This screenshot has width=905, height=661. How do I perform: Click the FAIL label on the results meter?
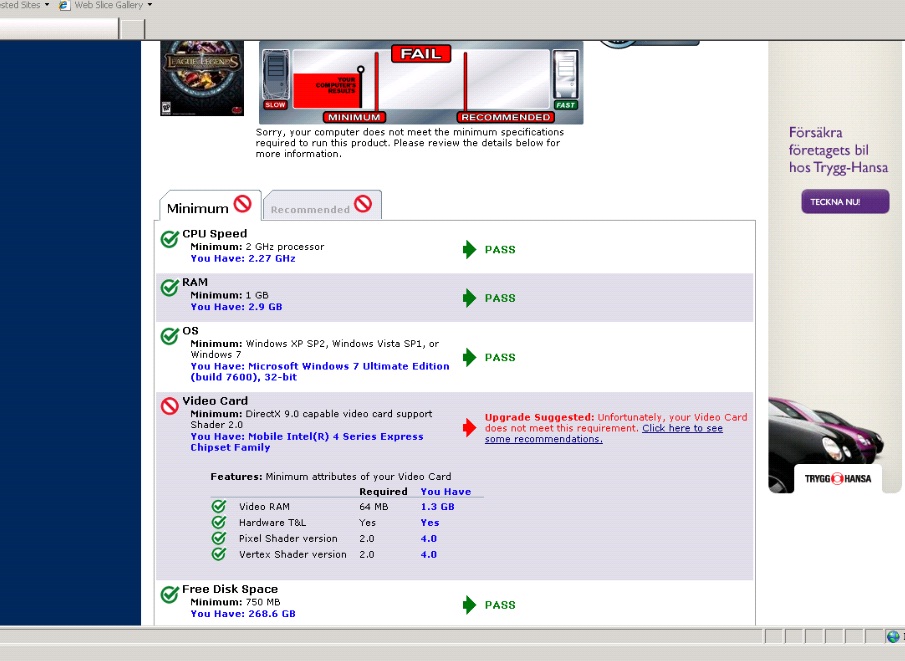[421, 54]
